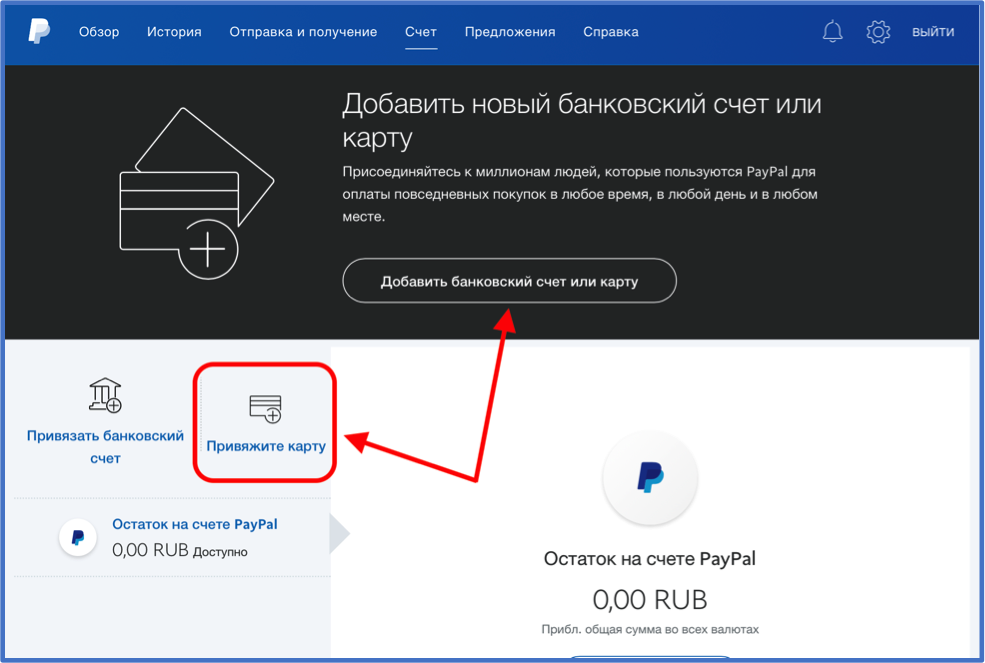
Task: Click the card icon above Привяжите карту
Action: 265,407
